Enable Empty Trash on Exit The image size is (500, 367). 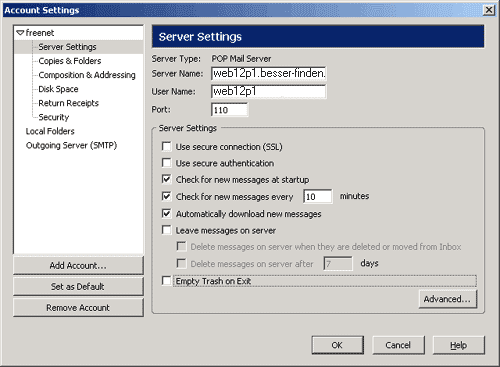point(166,281)
